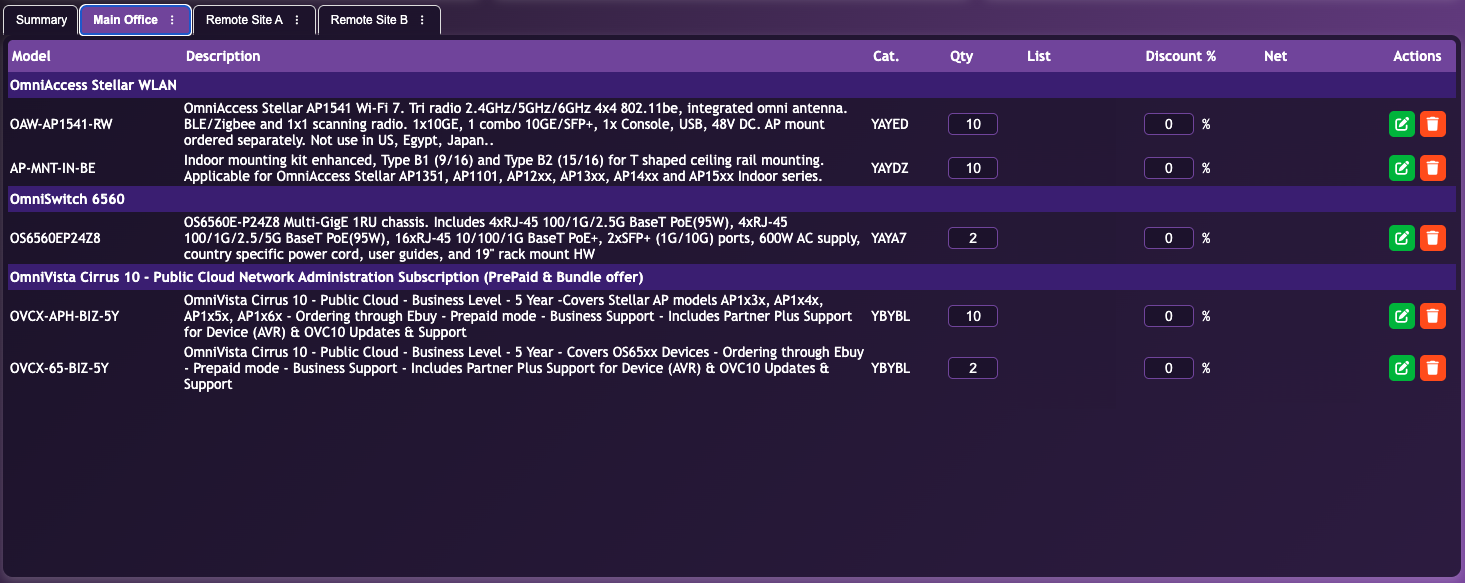Select the OmniAccess Stellar WLAN group row
This screenshot has width=1465, height=583.
tap(732, 85)
